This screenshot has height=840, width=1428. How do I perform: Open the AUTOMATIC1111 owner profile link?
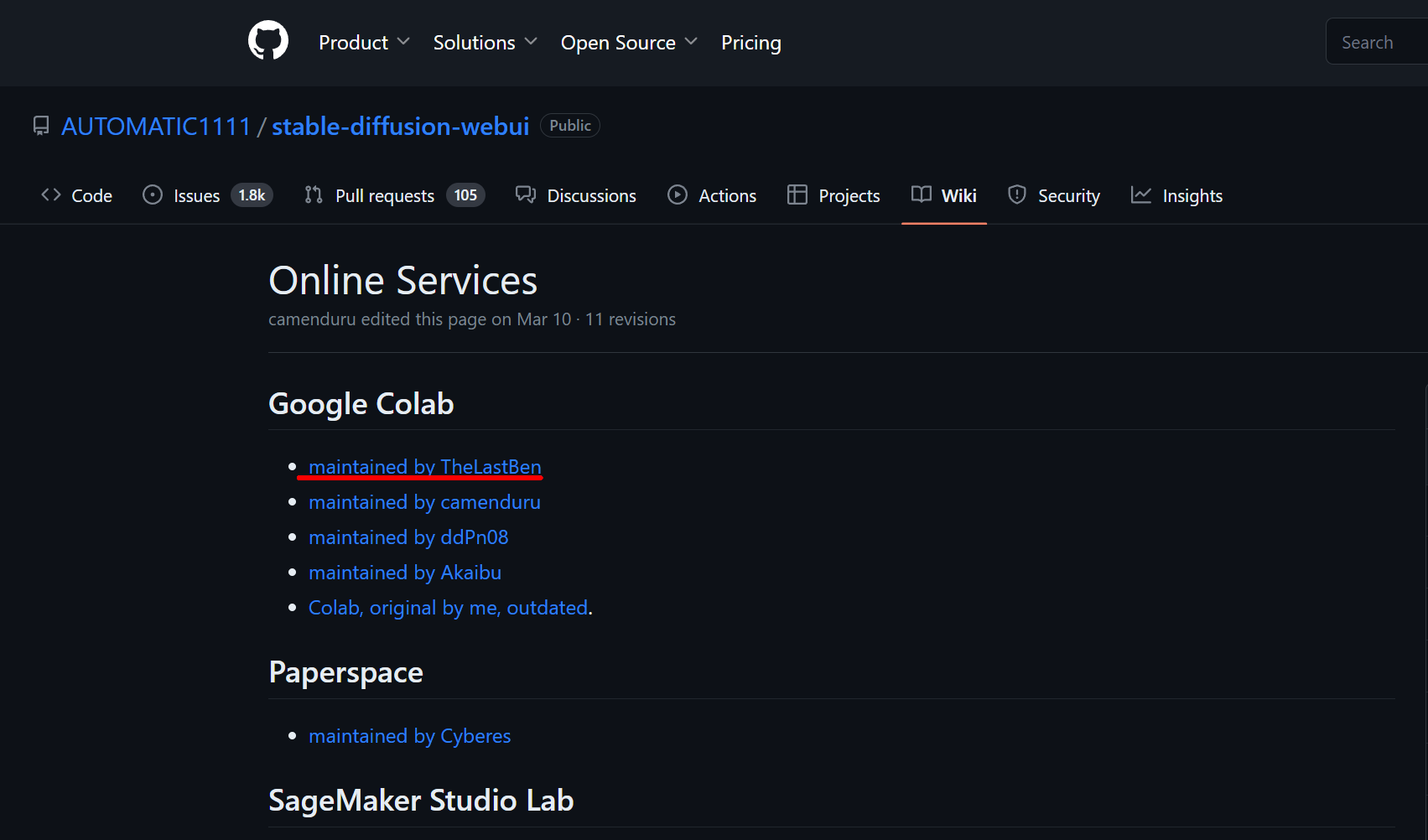click(x=156, y=127)
